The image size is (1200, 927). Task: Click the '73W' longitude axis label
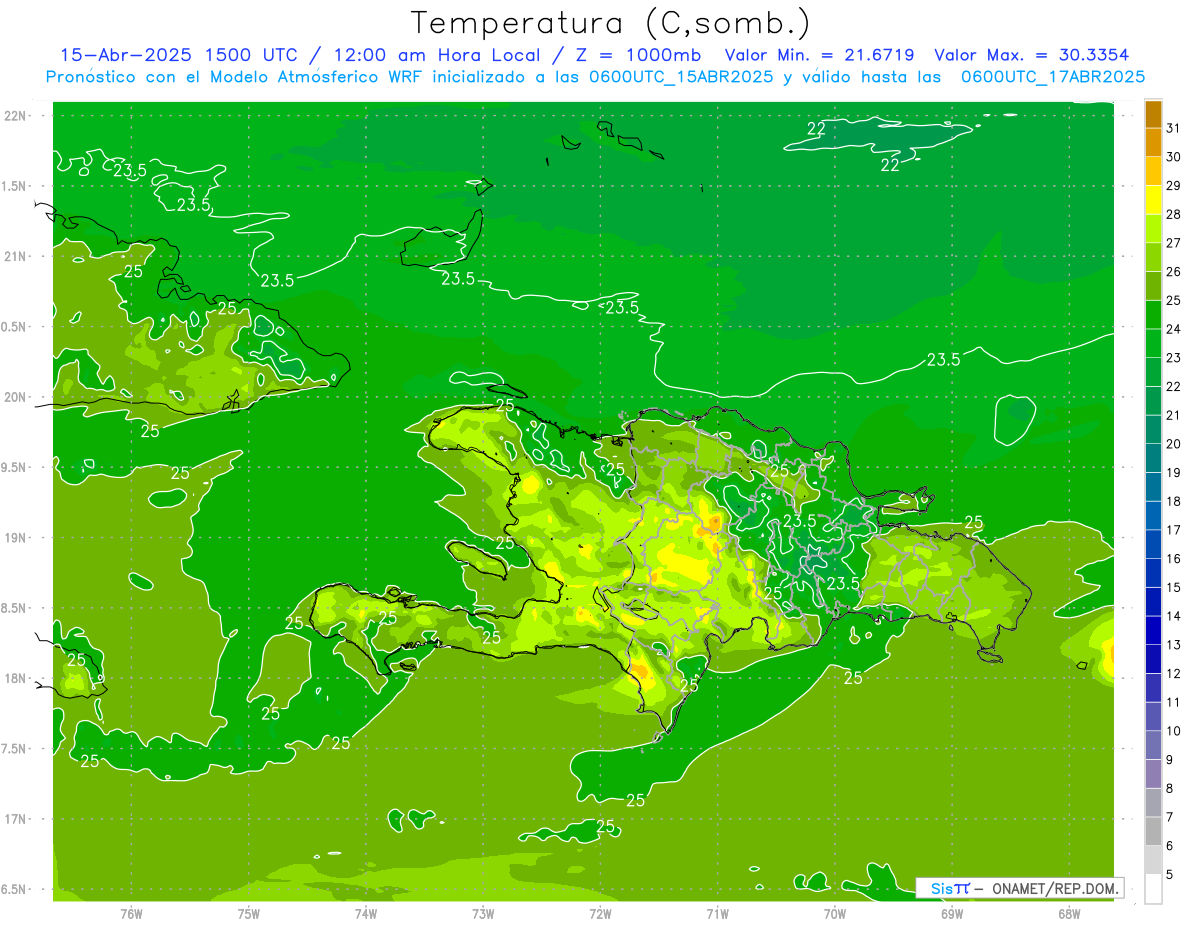tap(483, 913)
